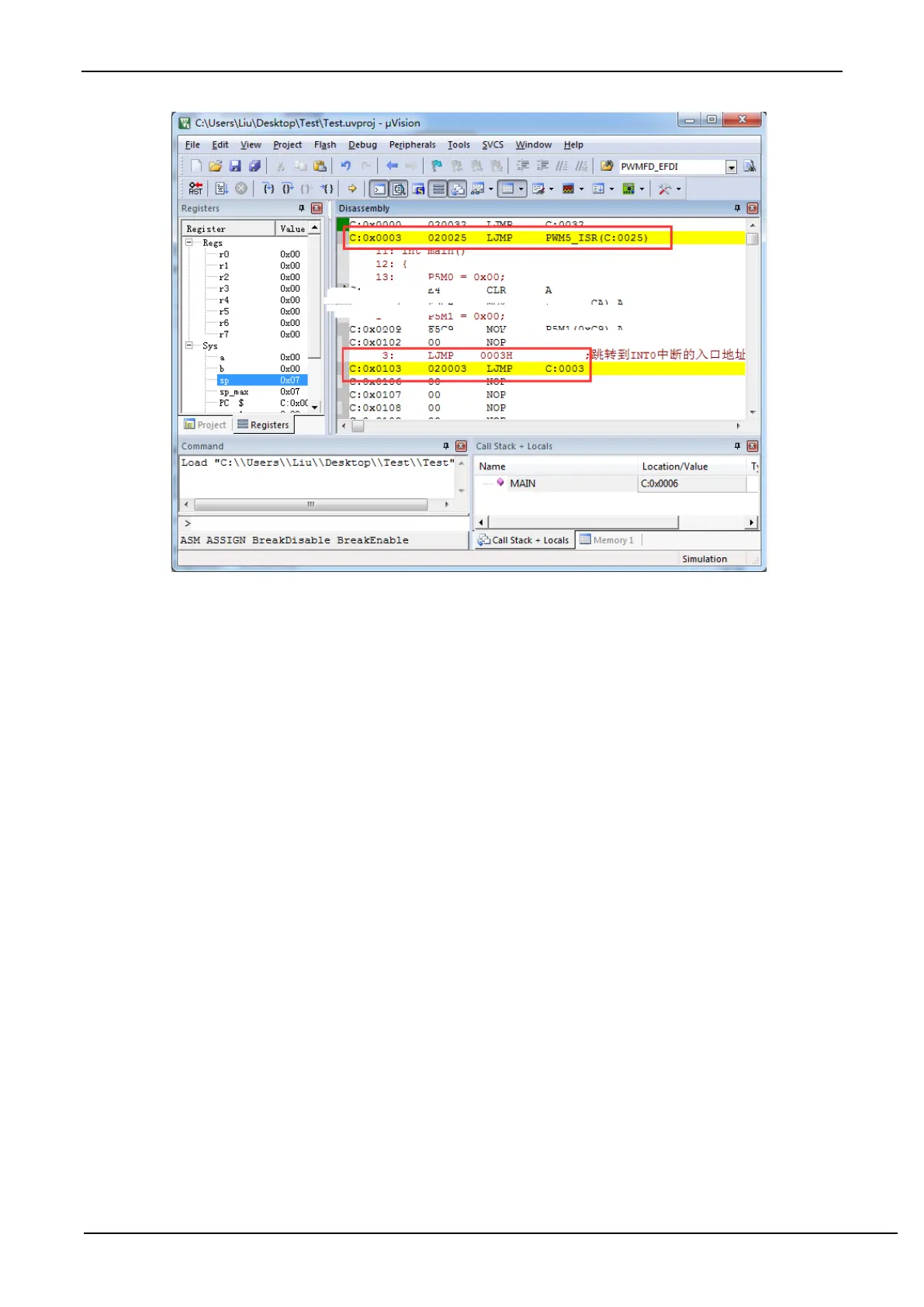Select the sp register row
This screenshot has width=924, height=1307.
[x=262, y=380]
